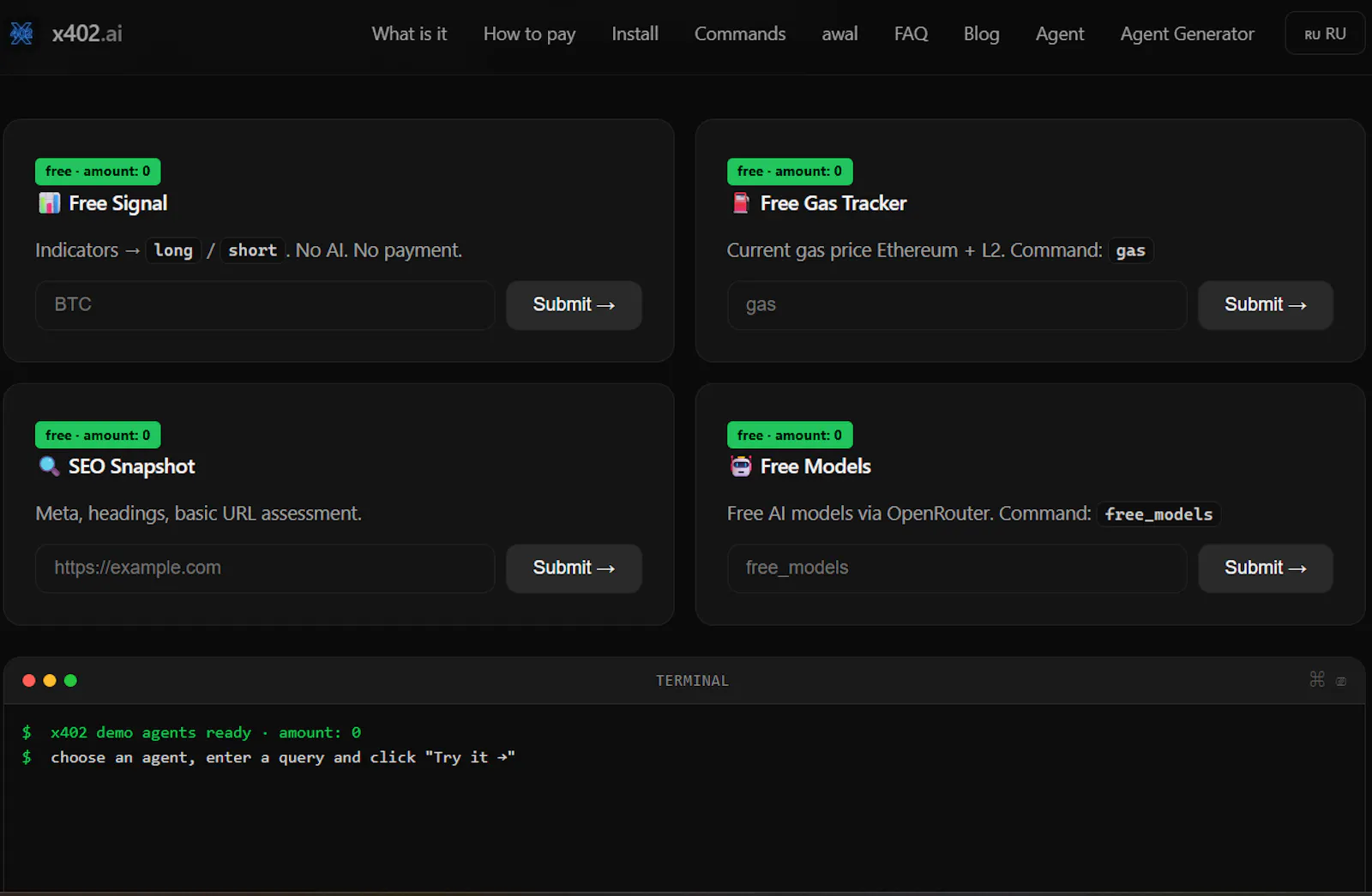The image size is (1372, 896).
Task: Submit the Free Models query
Action: [1266, 568]
